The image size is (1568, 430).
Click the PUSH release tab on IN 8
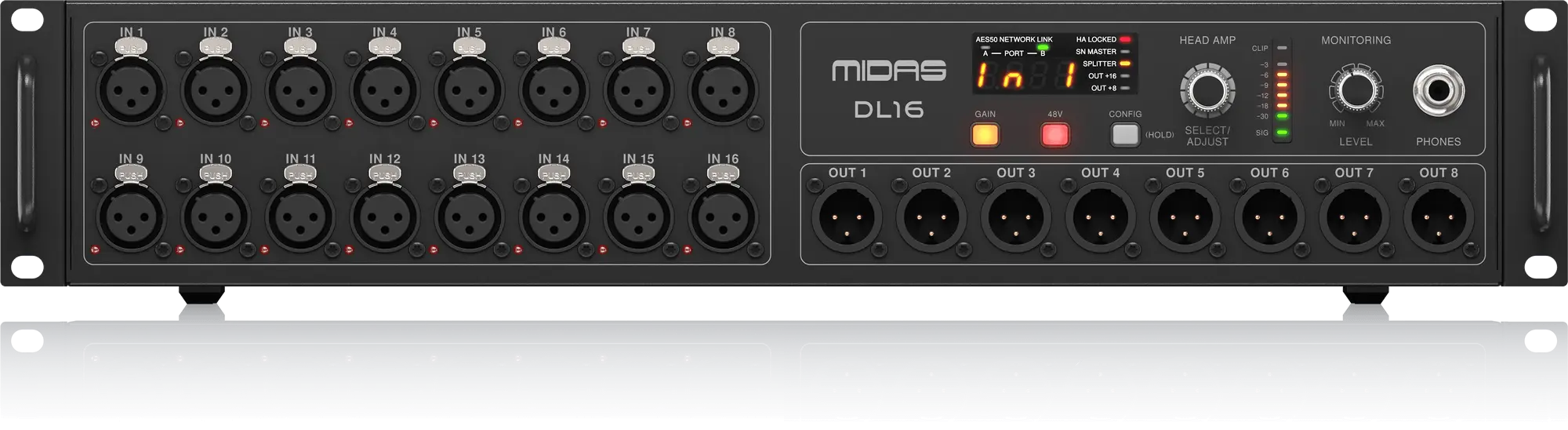[x=723, y=47]
